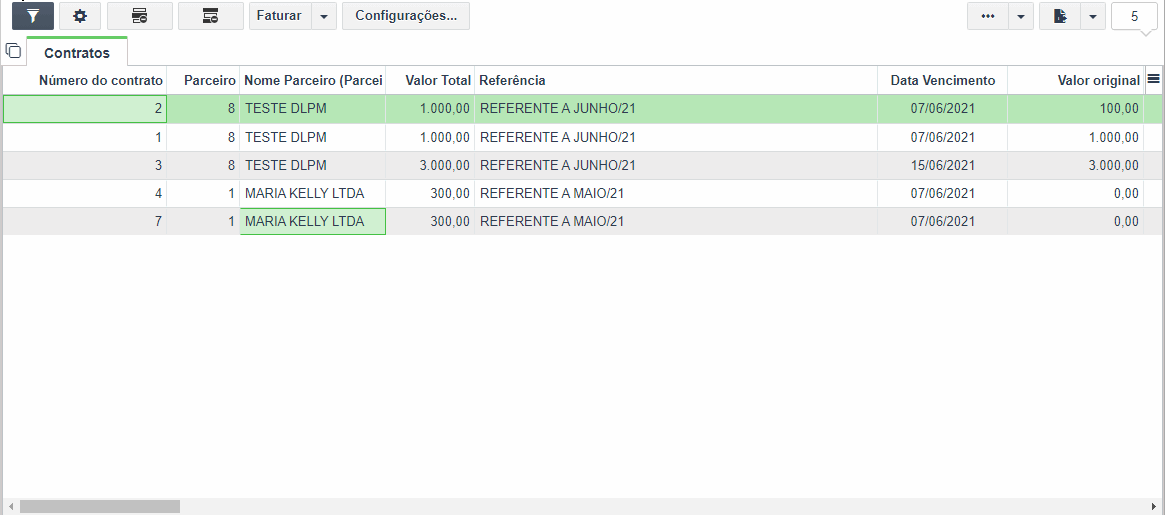The width and height of the screenshot is (1165, 515).
Task: Click first grid row action toolbar icon
Action: [x=140, y=16]
